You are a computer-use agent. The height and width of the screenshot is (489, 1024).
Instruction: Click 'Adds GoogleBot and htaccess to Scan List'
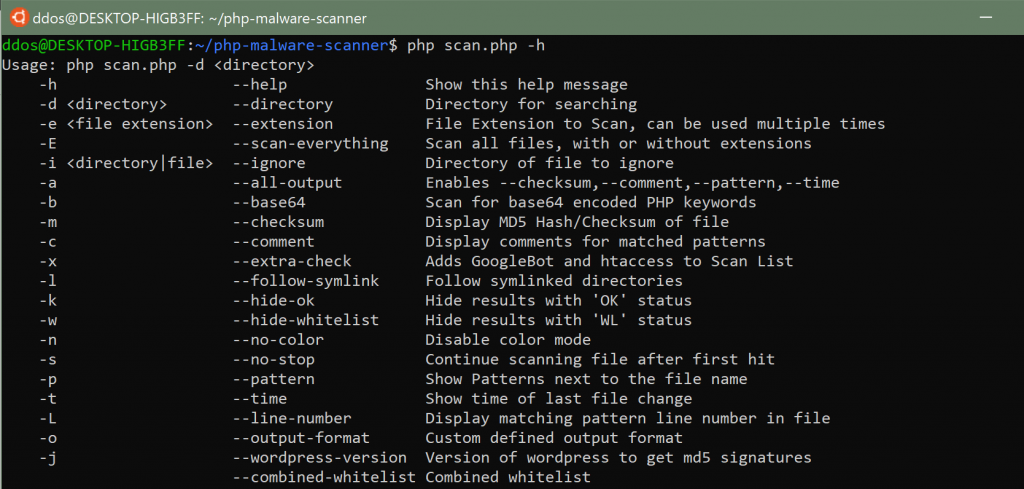[x=609, y=261]
